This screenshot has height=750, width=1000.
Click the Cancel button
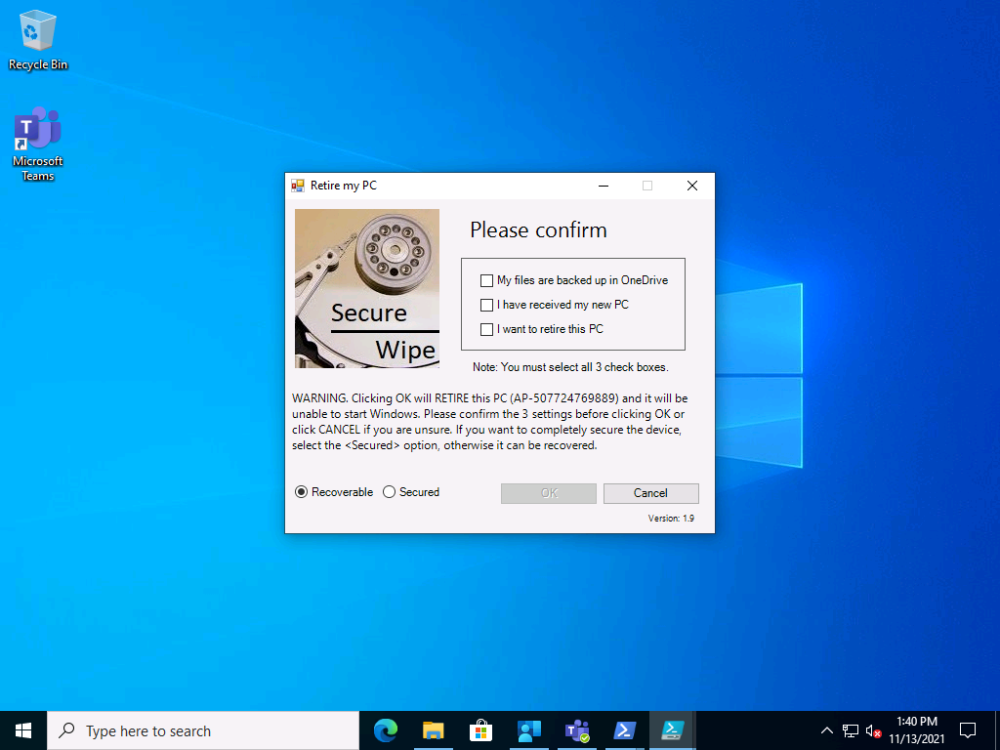tap(651, 493)
